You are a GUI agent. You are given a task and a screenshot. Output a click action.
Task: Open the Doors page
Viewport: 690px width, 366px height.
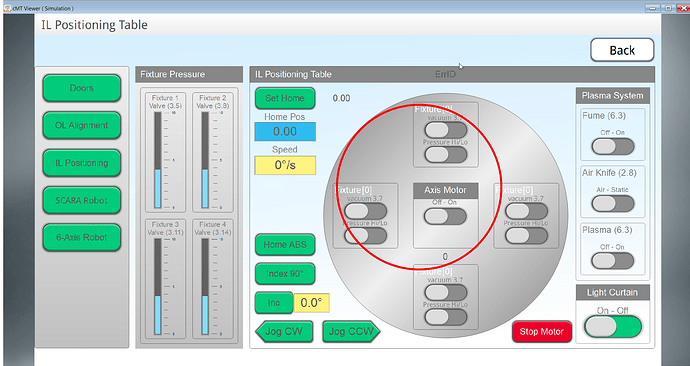point(81,88)
